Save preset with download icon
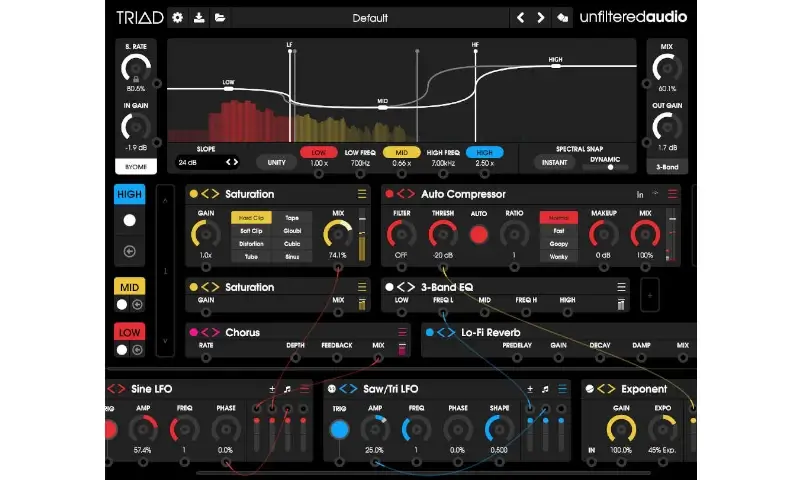Image resolution: width=800 pixels, height=480 pixels. click(x=199, y=18)
